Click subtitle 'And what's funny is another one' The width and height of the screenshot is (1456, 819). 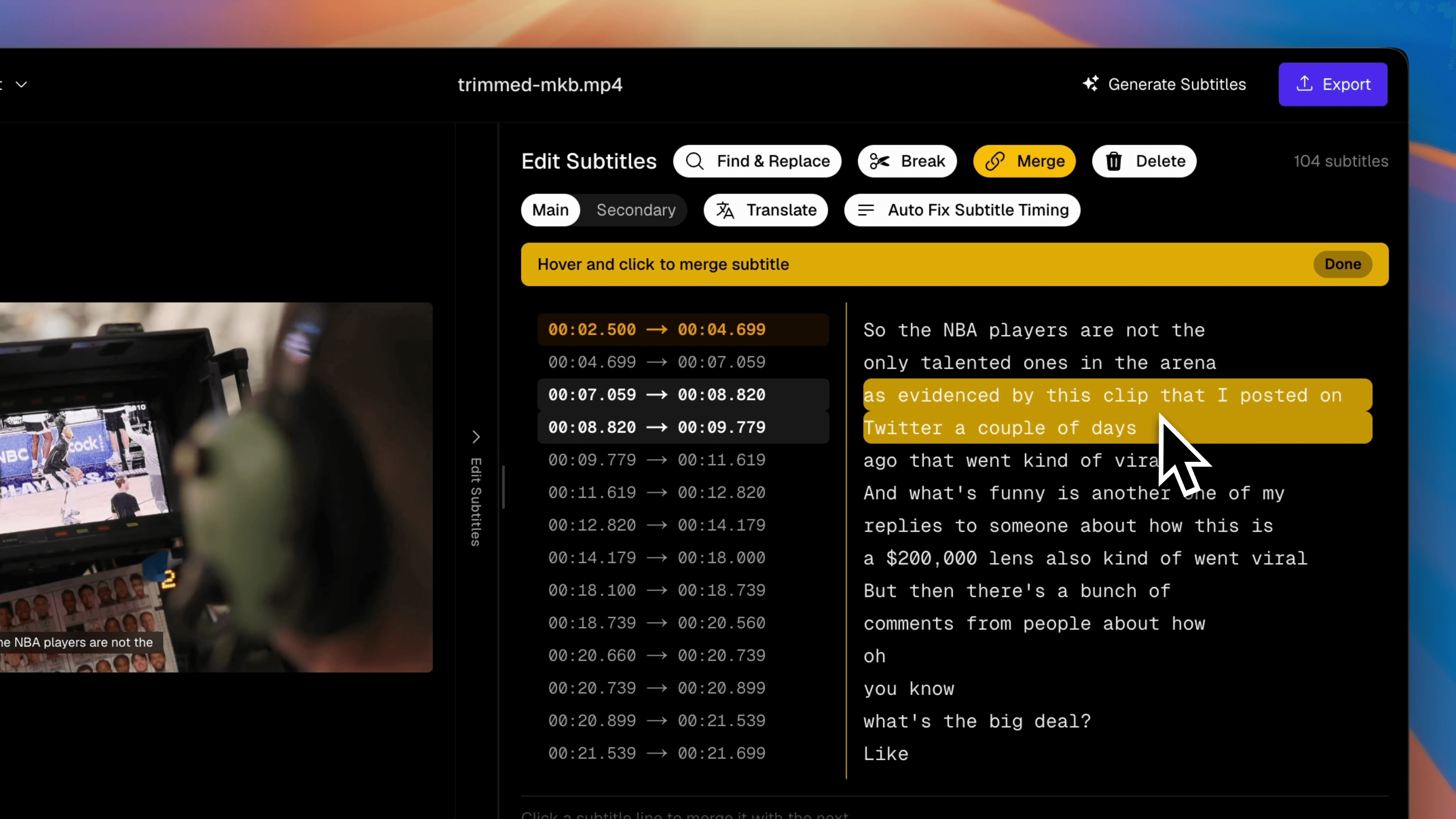click(1074, 493)
